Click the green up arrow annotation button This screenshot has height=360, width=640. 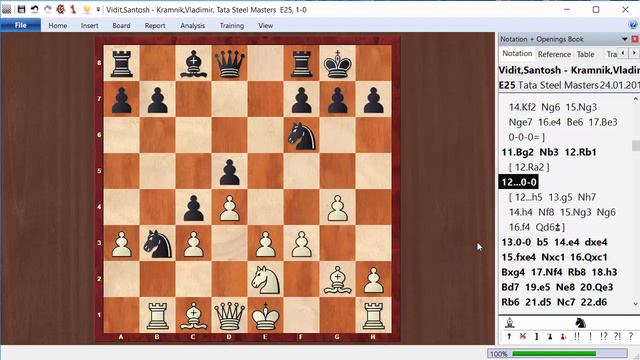pos(509,336)
